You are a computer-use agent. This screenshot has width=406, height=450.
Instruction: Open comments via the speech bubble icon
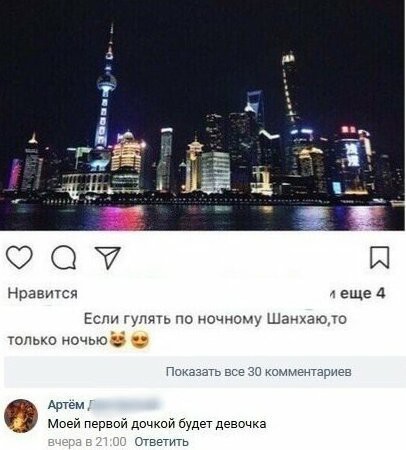[x=64, y=257]
